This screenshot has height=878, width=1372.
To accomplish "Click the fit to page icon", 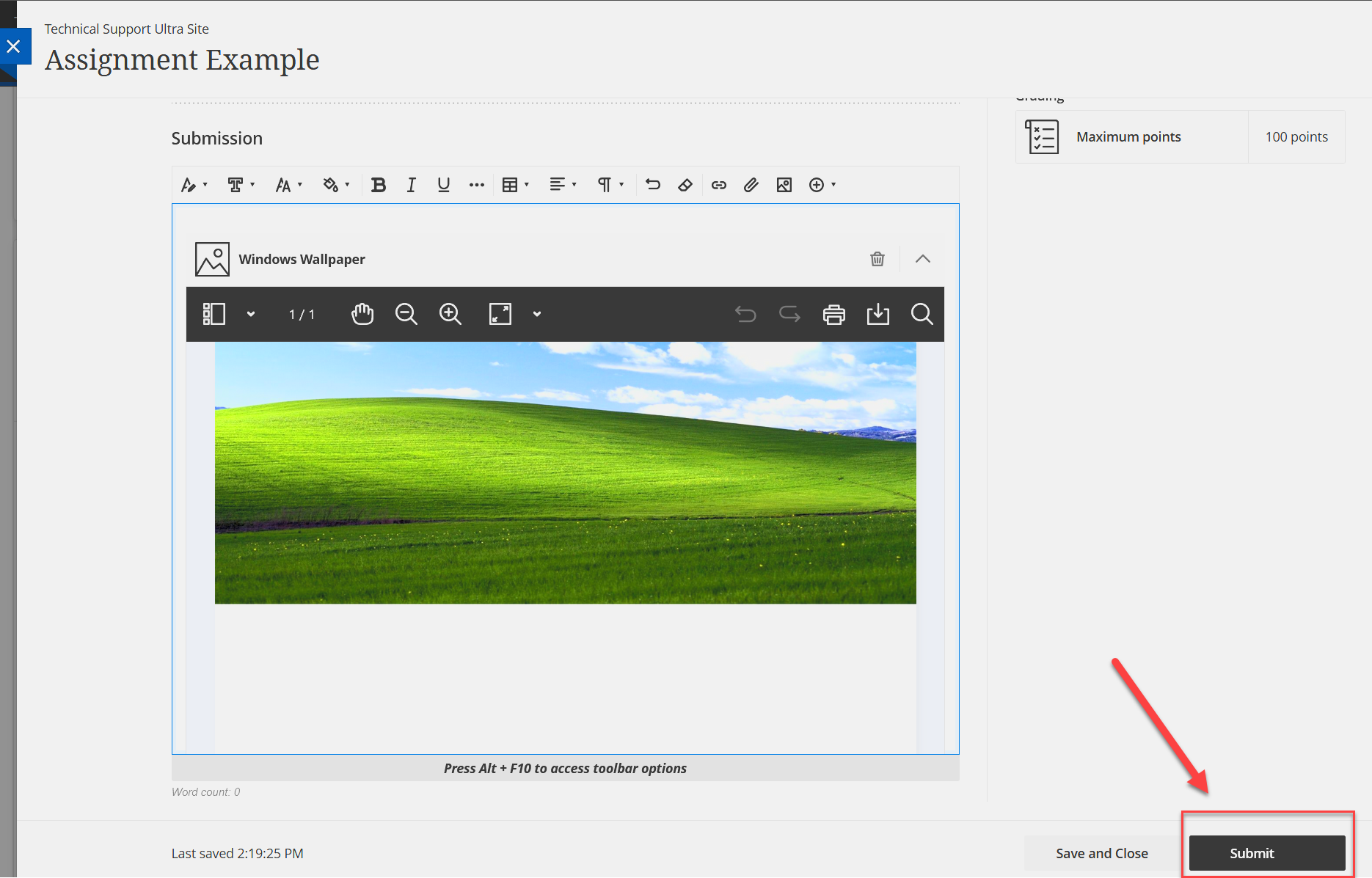I will [x=500, y=314].
